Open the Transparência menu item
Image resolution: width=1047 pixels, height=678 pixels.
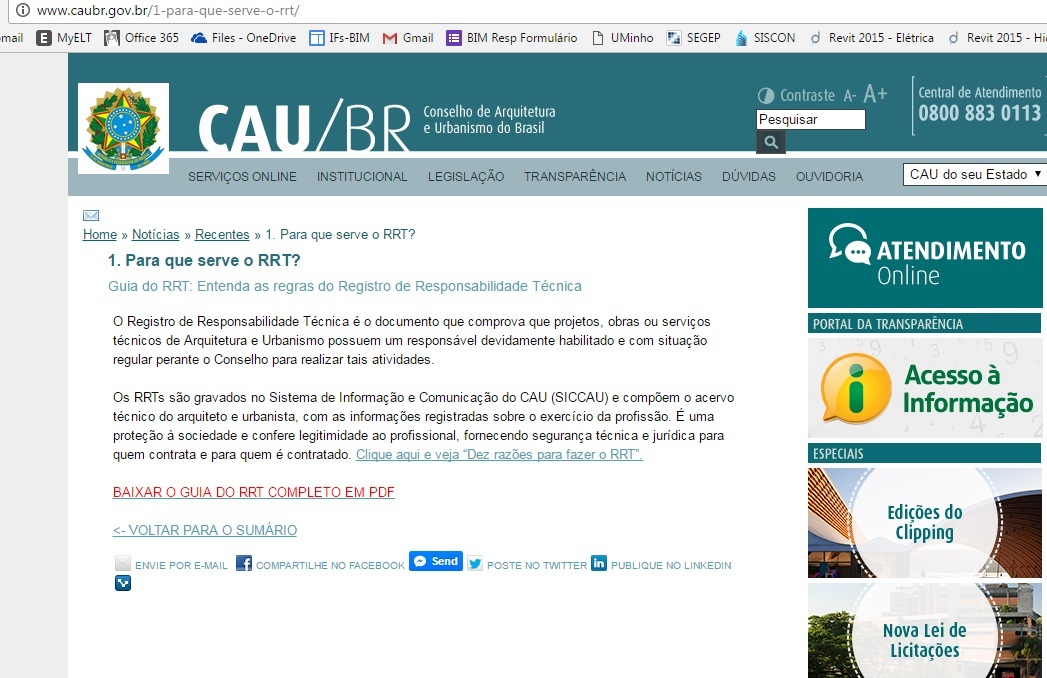[x=574, y=176]
